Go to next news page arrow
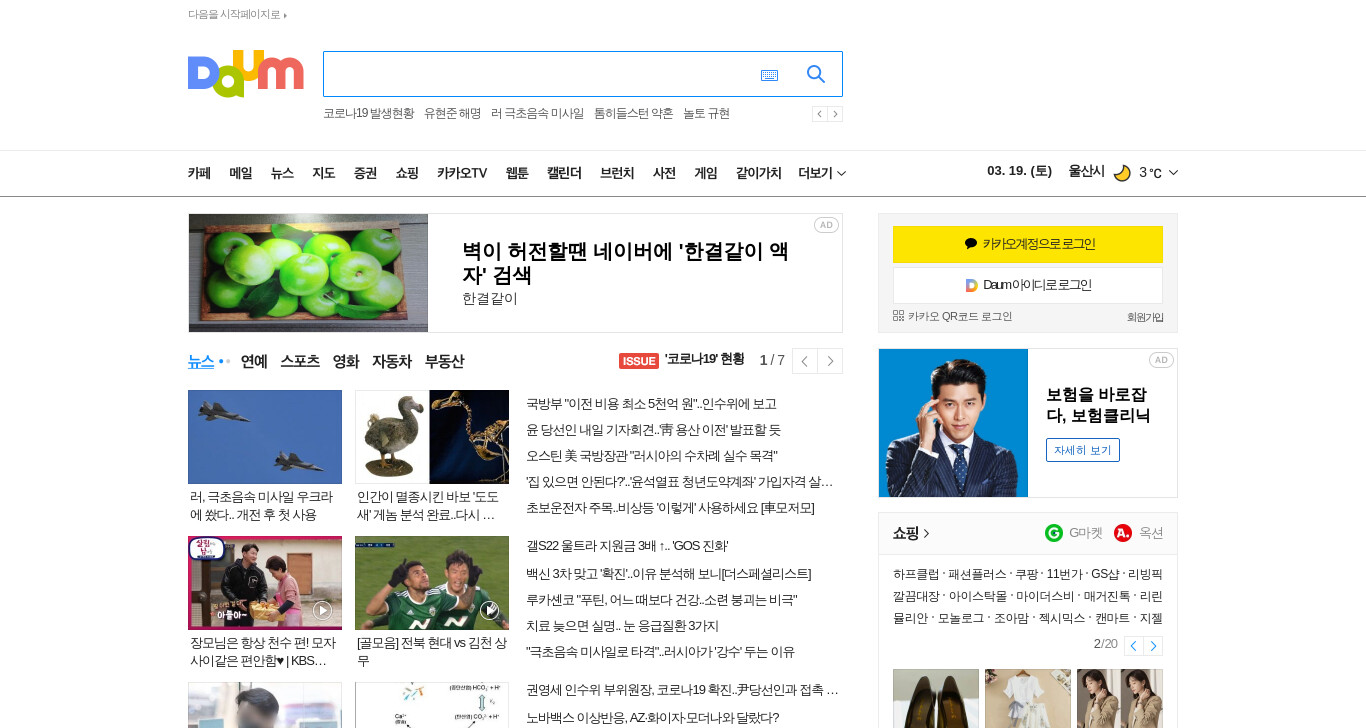Viewport: 1366px width, 728px height. (830, 361)
